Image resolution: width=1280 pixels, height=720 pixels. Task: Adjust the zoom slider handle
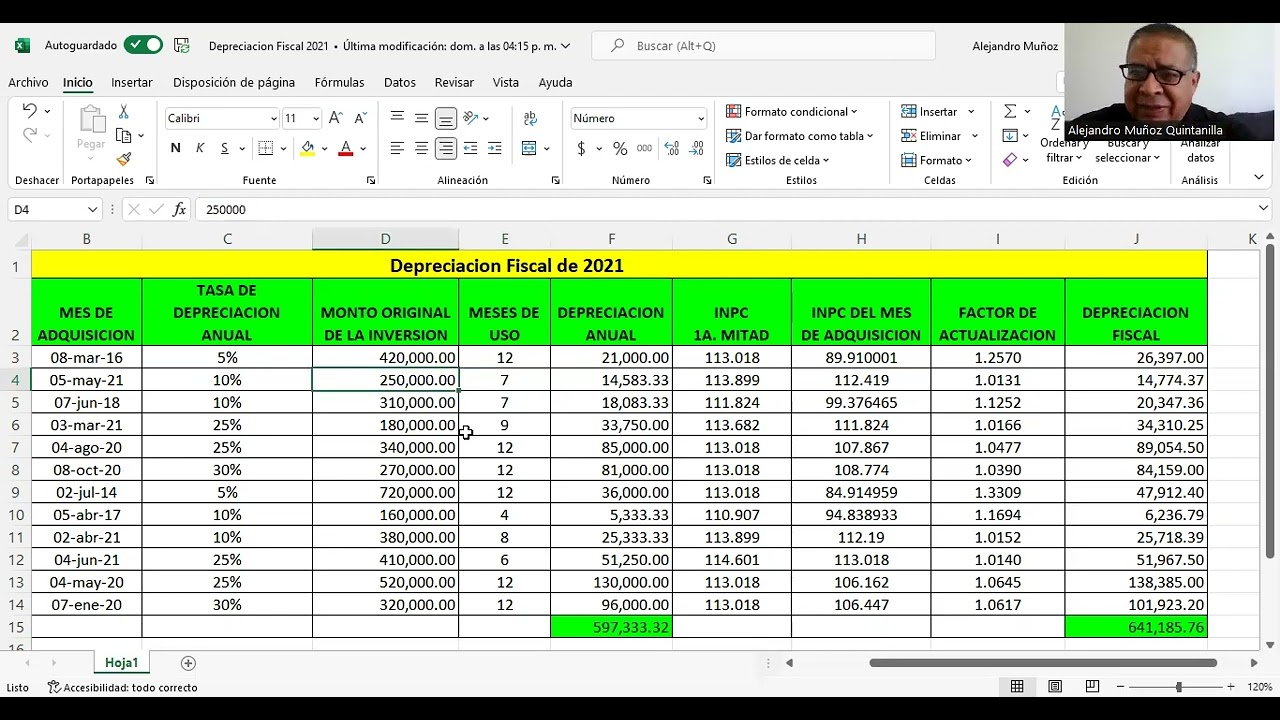pos(1179,687)
